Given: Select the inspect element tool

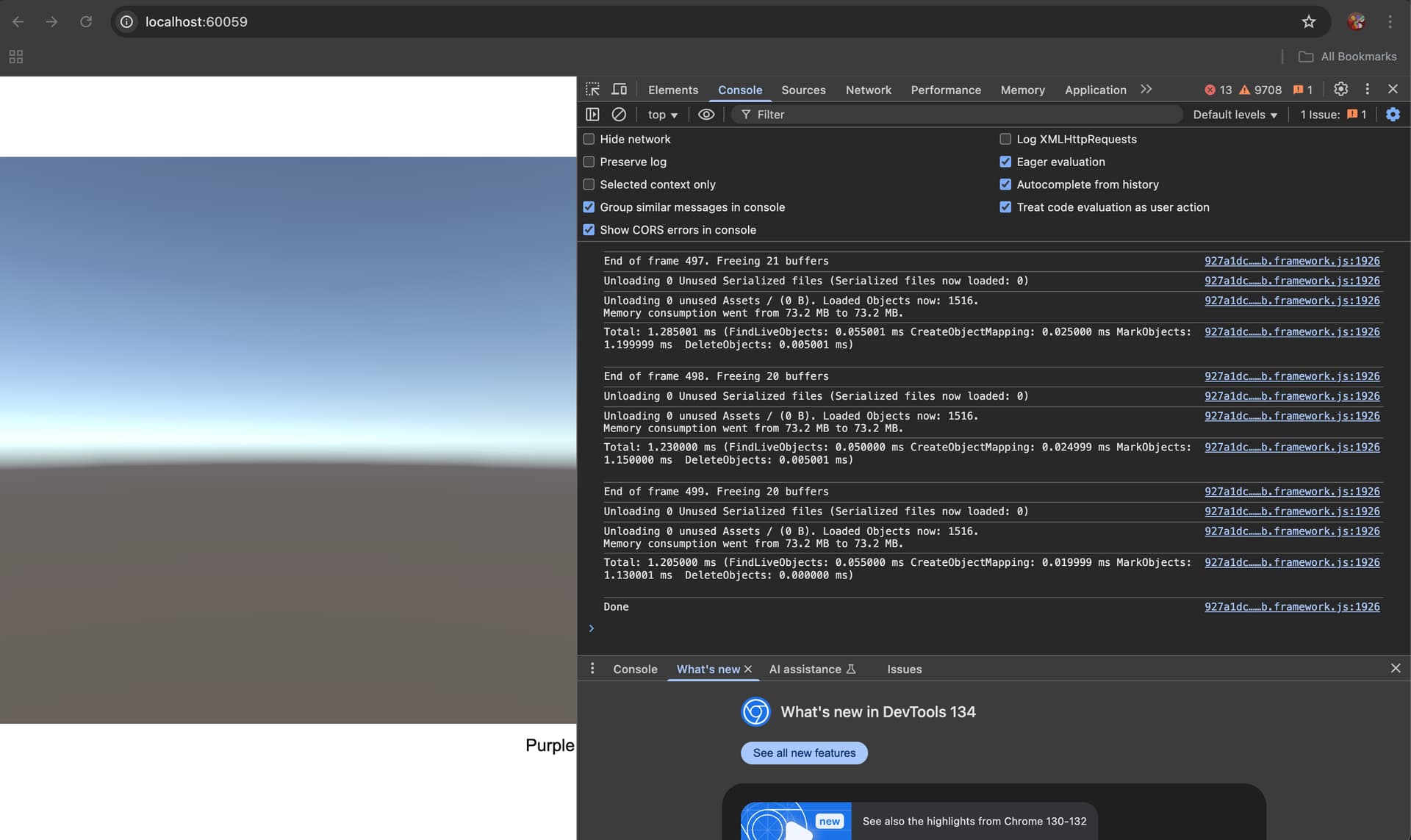Looking at the screenshot, I should click(592, 89).
